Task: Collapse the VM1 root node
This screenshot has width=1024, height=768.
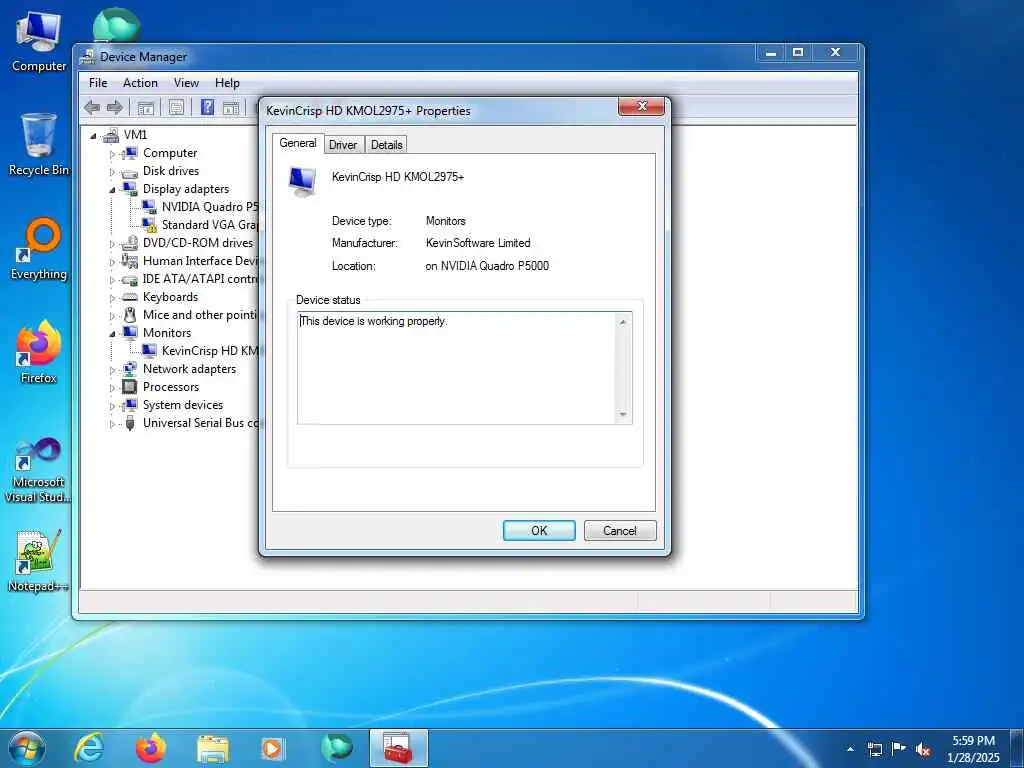Action: coord(93,136)
